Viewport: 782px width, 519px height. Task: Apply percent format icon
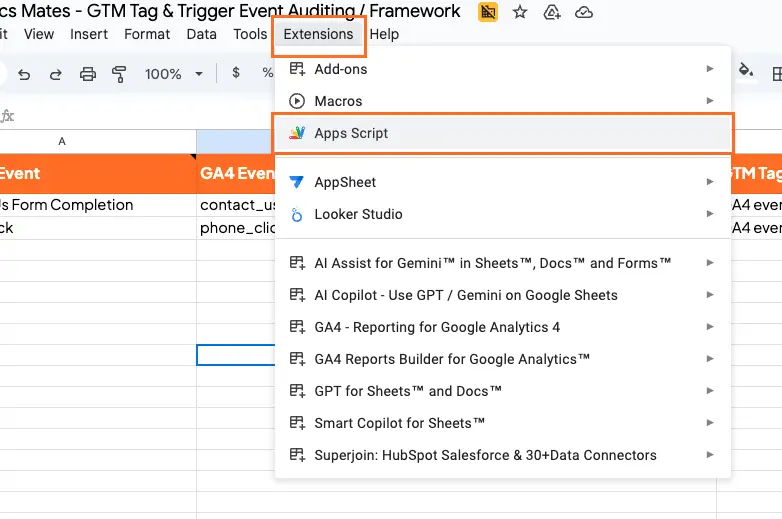point(268,73)
